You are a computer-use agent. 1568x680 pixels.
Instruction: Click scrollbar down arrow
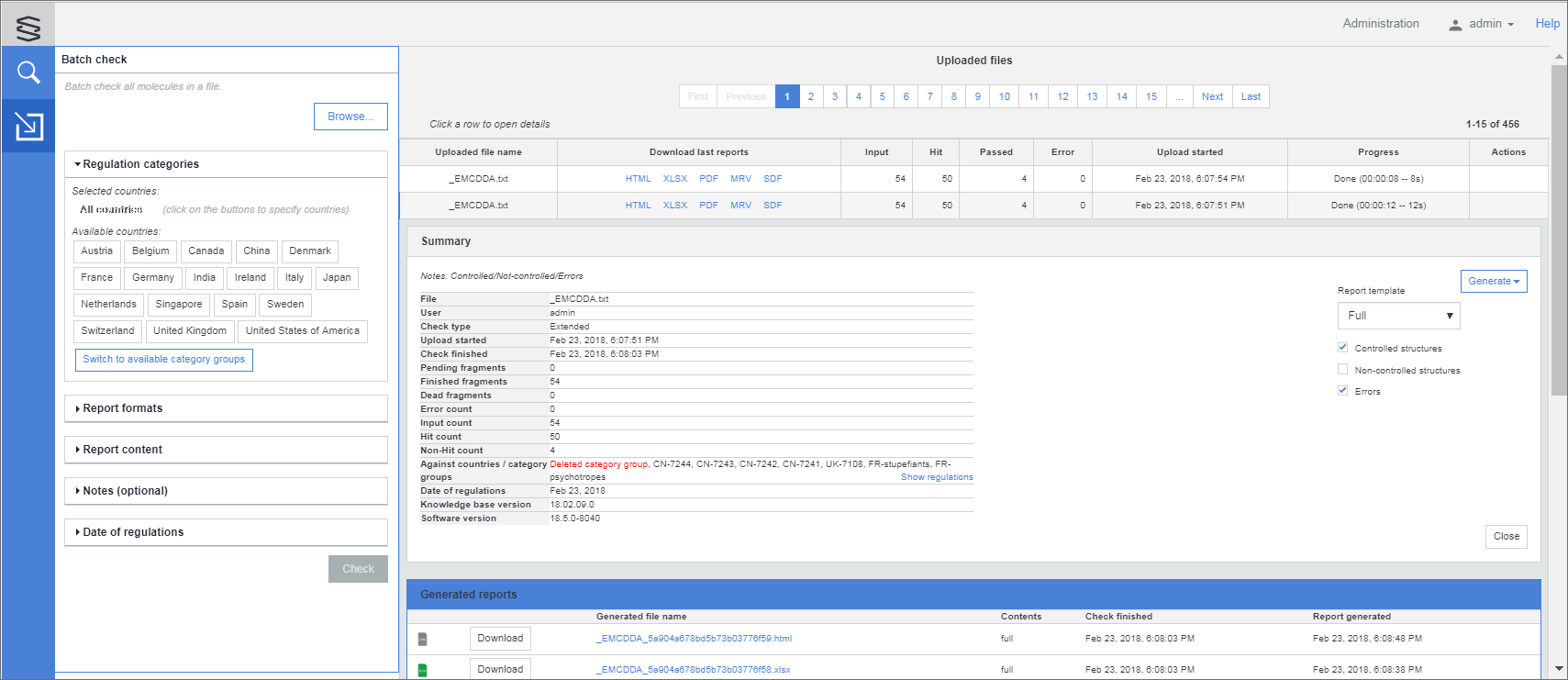point(1559,669)
